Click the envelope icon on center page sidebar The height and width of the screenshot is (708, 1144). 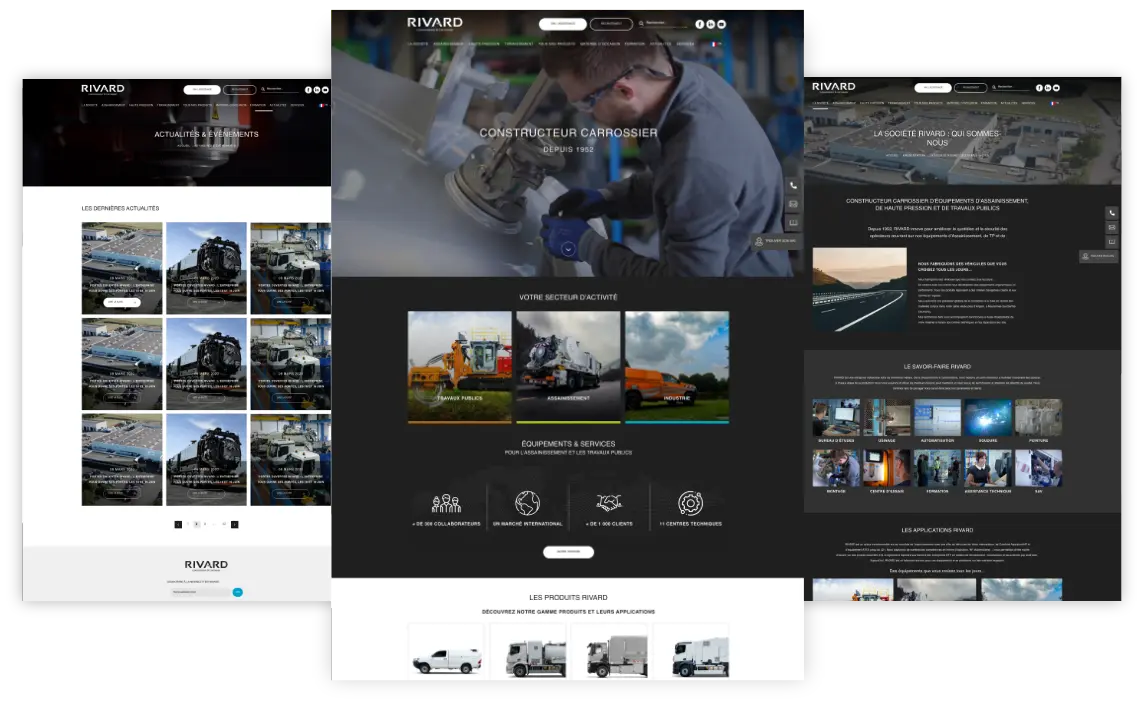click(794, 204)
